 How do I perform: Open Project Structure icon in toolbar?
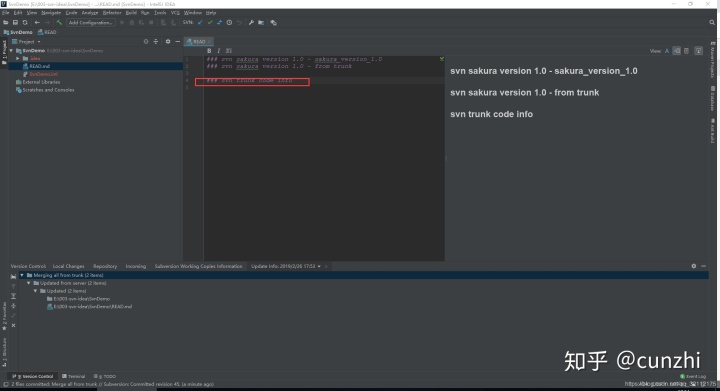point(261,22)
